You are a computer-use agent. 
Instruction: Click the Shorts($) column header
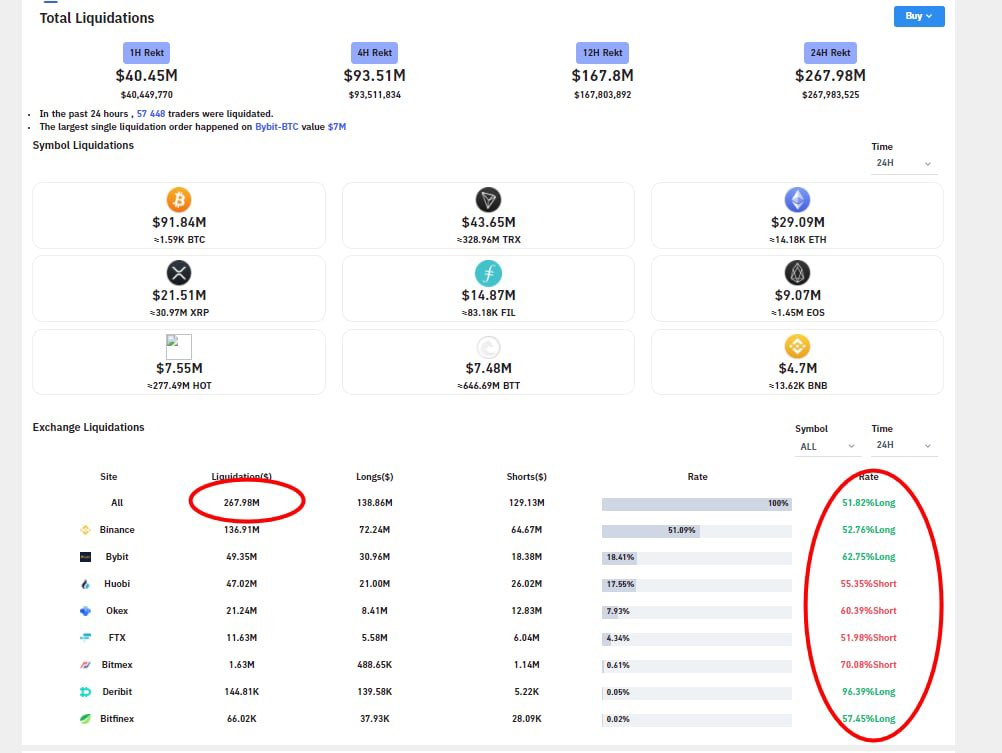527,477
